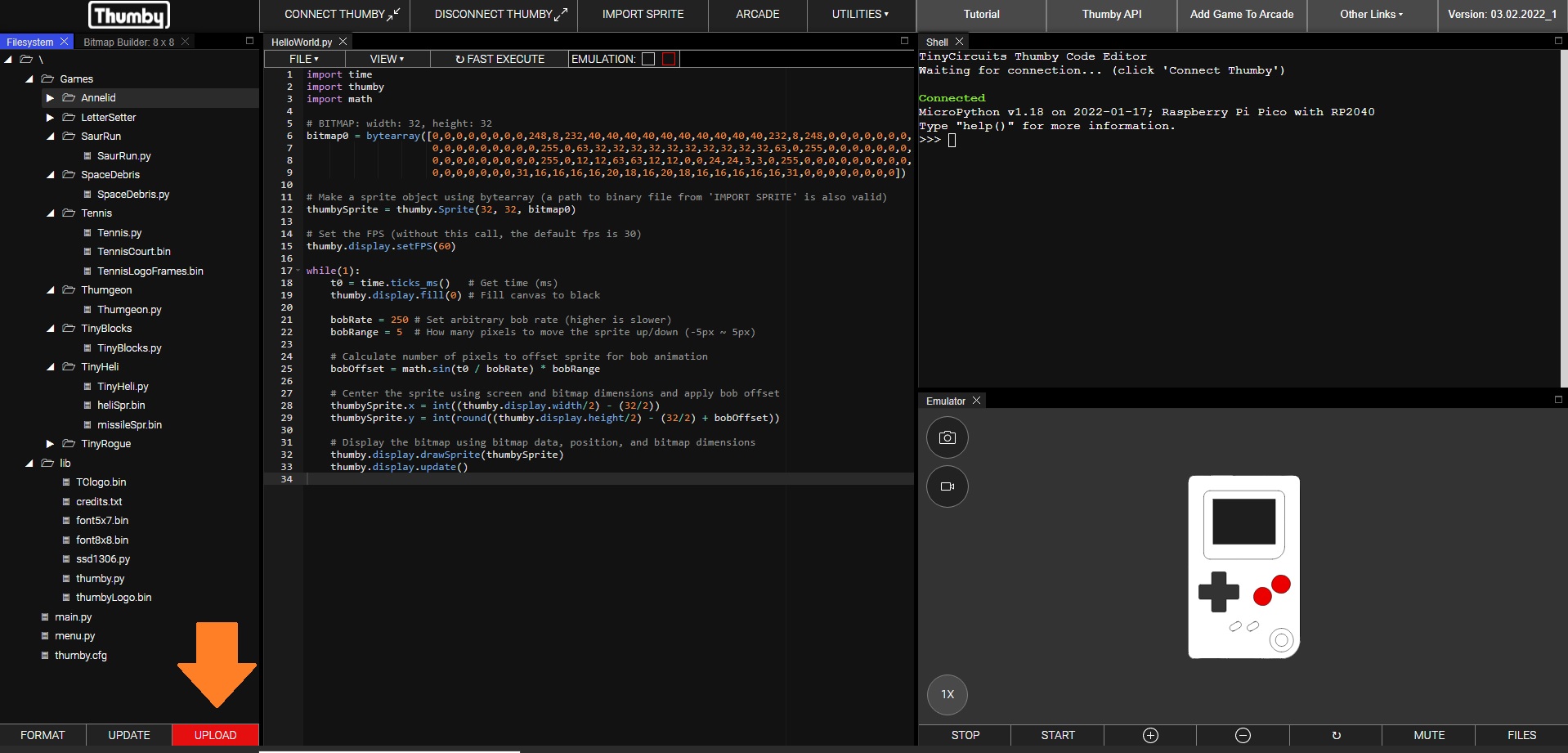Click Connect Thumby button
This screenshot has height=753, width=1568.
(342, 15)
